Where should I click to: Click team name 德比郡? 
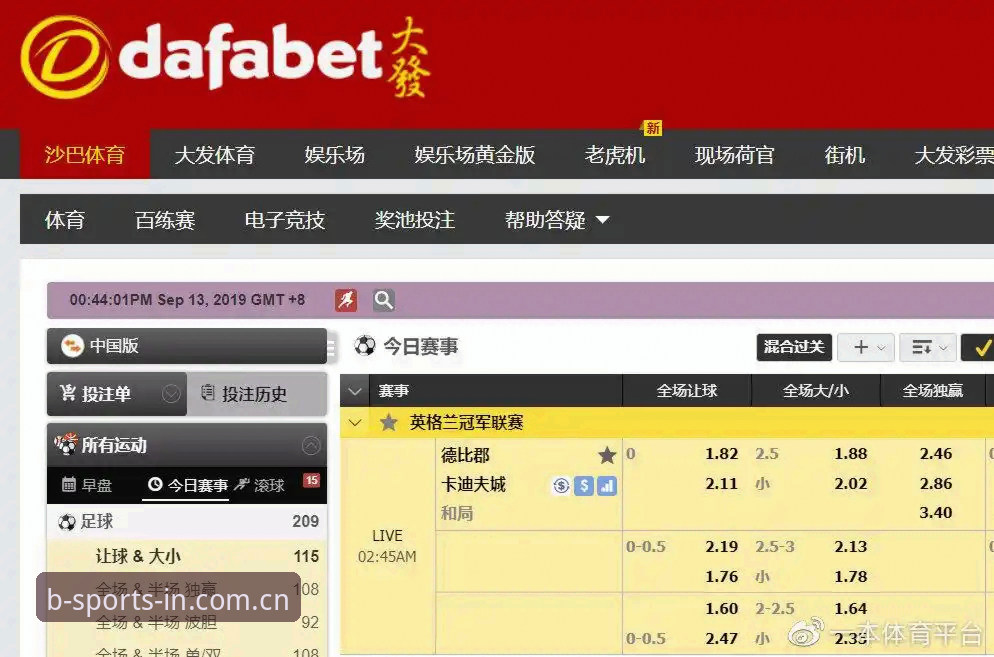click(465, 455)
